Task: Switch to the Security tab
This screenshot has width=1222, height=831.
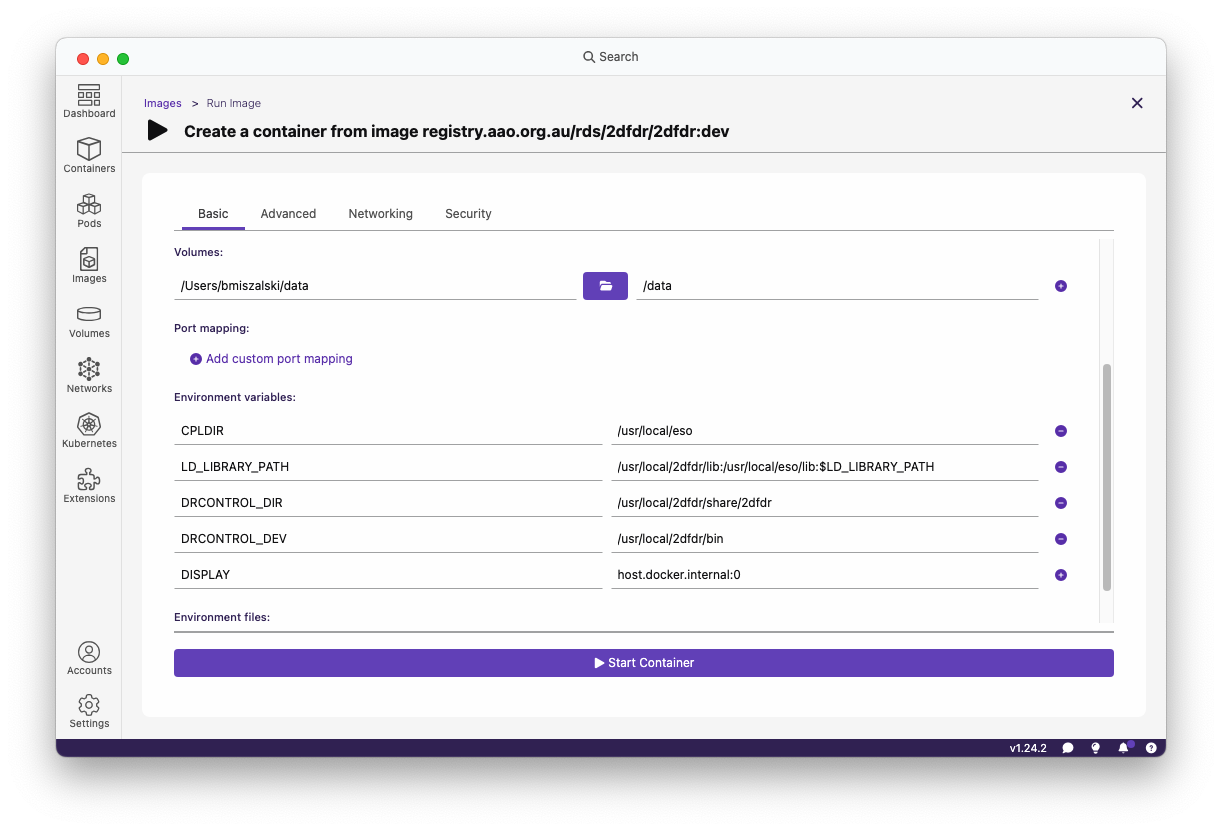Action: [468, 214]
